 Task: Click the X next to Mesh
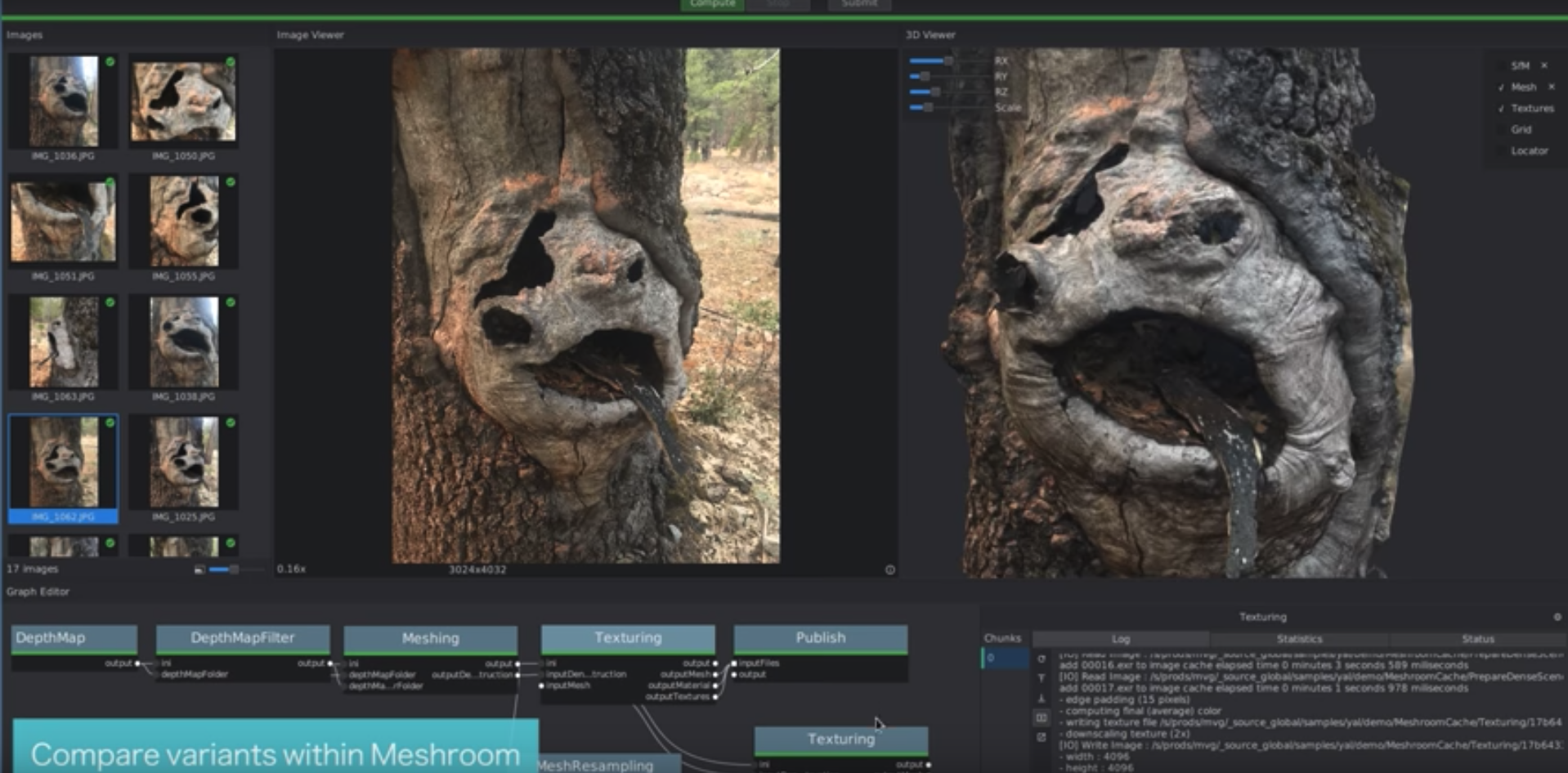[x=1551, y=87]
